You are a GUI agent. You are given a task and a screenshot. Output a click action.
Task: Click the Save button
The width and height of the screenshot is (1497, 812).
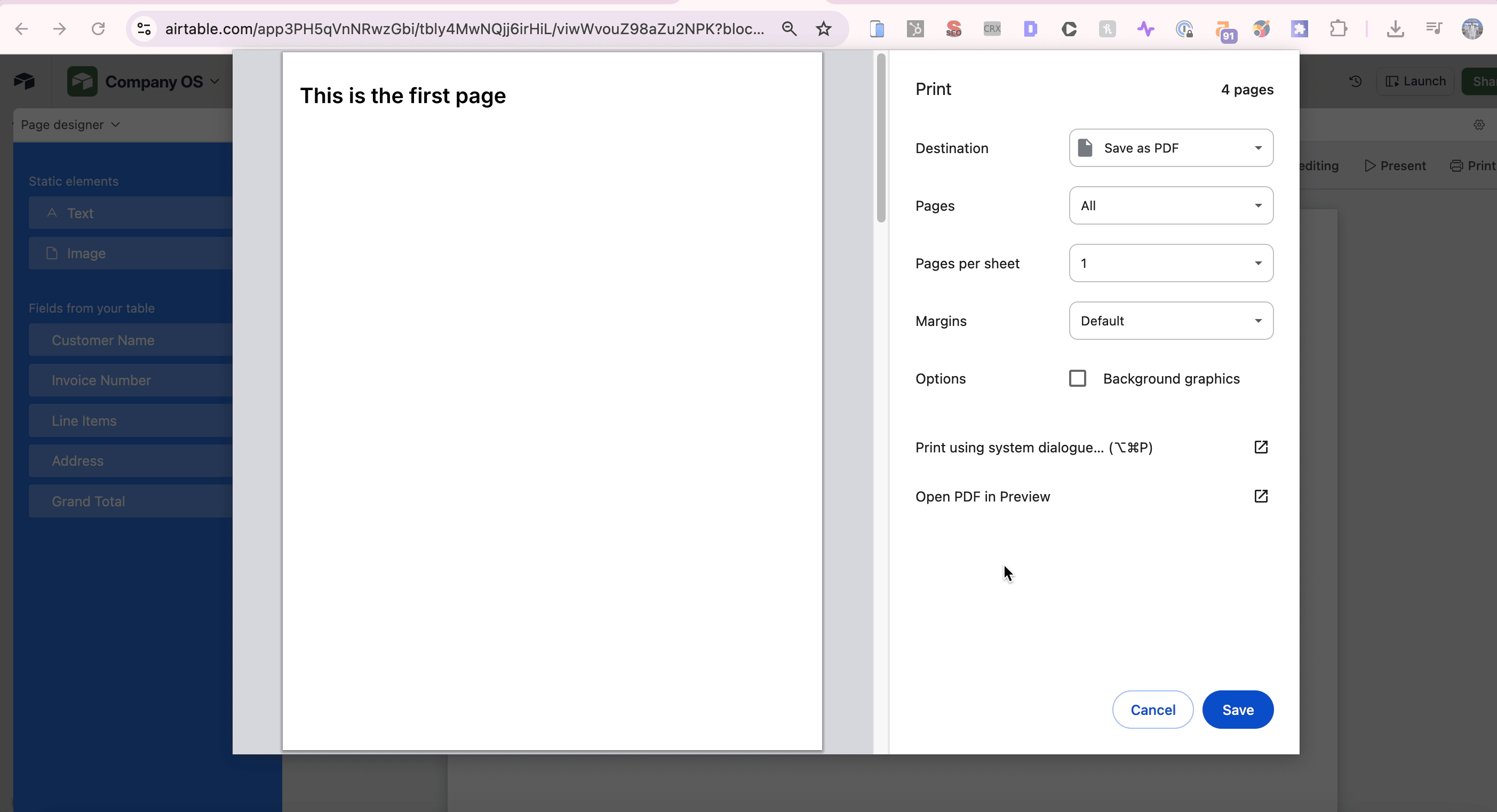click(x=1238, y=709)
